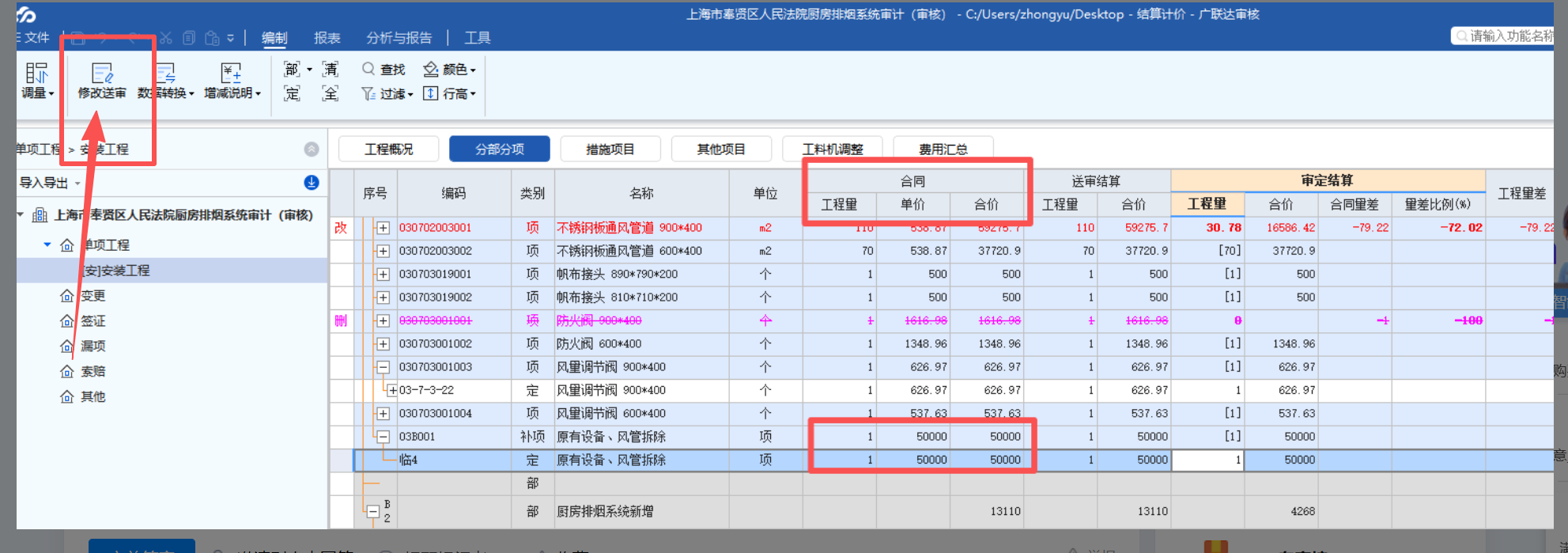Expand row 030703019001 plus box
The height and width of the screenshot is (553, 1568).
click(383, 275)
